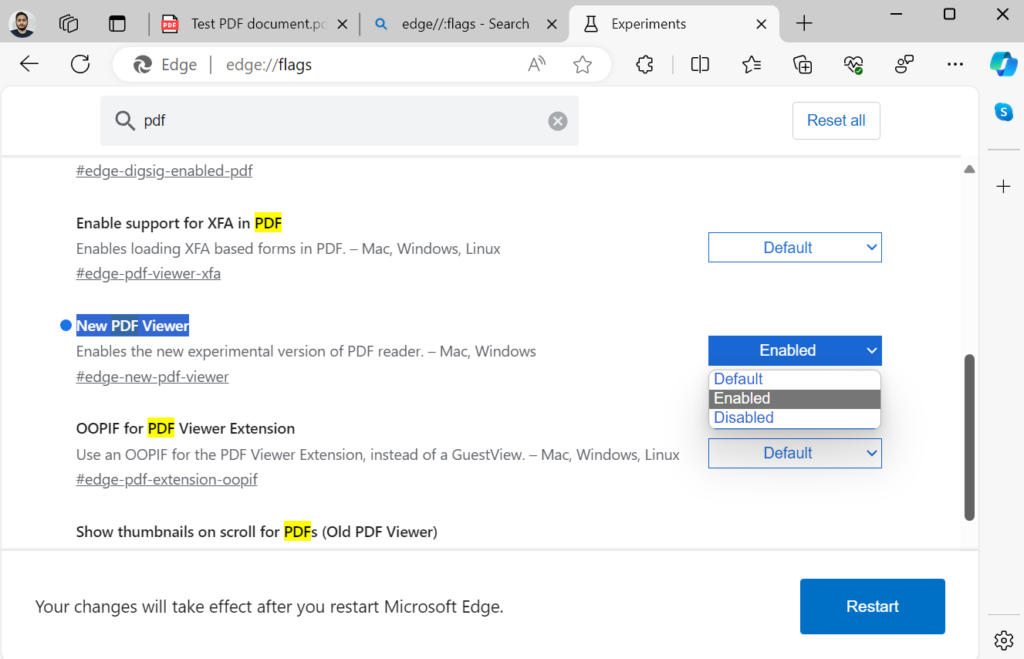Viewport: 1024px width, 659px height.
Task: Clear the pdf search field
Action: [557, 120]
